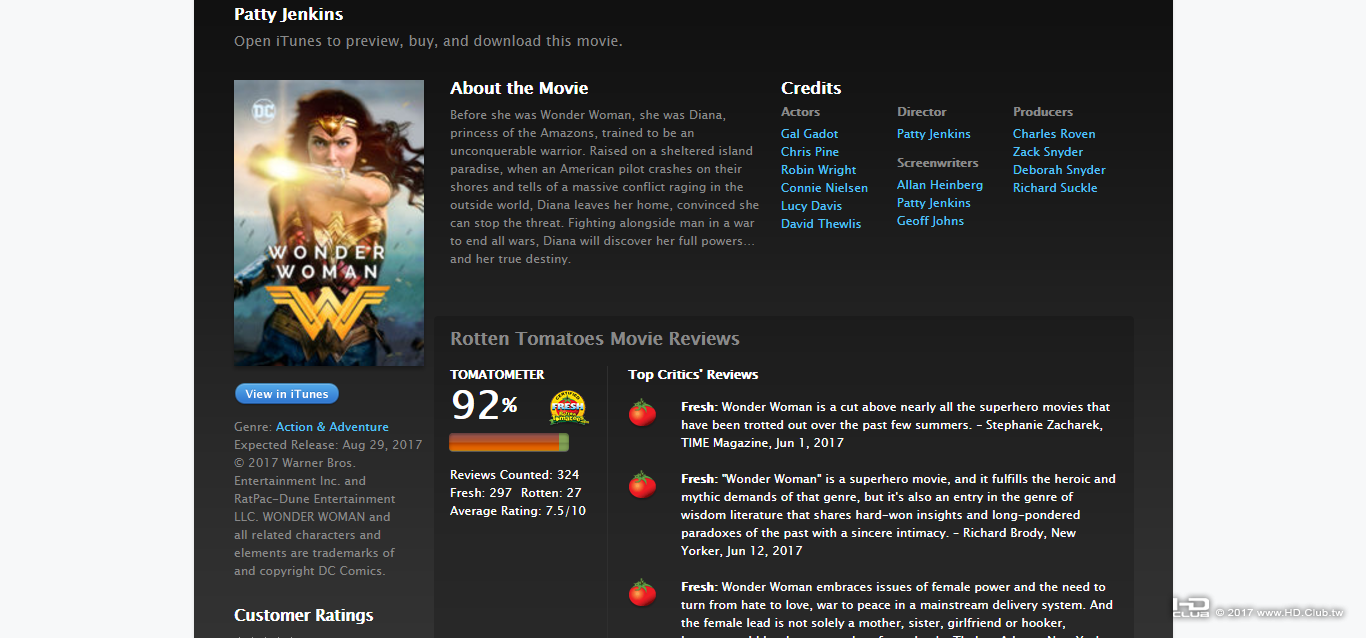Viewport: 1366px width, 638px height.
Task: Open Lucy Davis actor link
Action: tap(811, 206)
